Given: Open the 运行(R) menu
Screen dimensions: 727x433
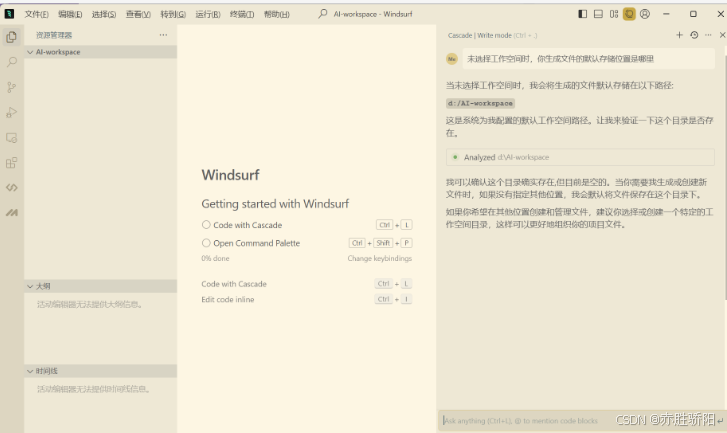Looking at the screenshot, I should pos(208,14).
